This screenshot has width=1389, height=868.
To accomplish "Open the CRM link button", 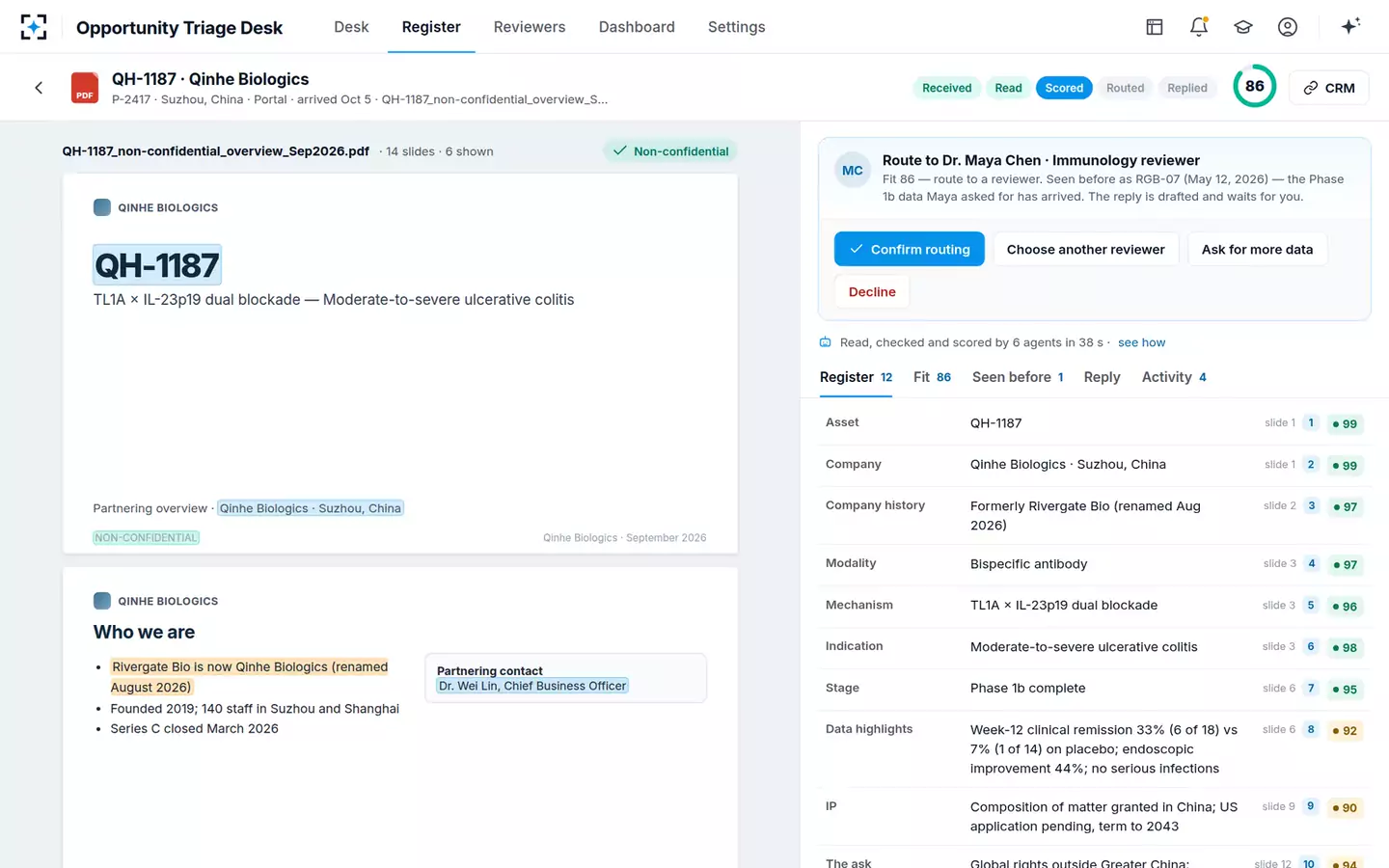I will (x=1329, y=88).
